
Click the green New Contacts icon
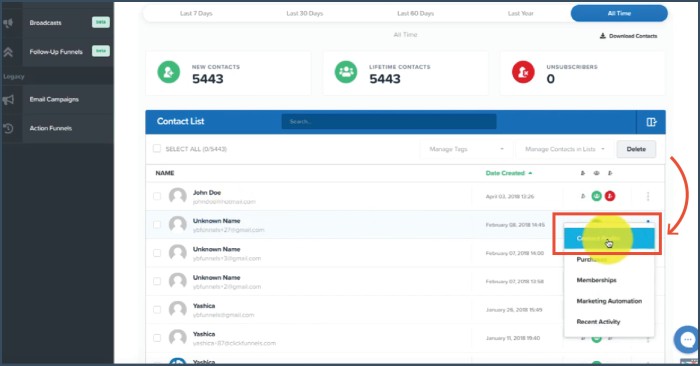tap(168, 72)
